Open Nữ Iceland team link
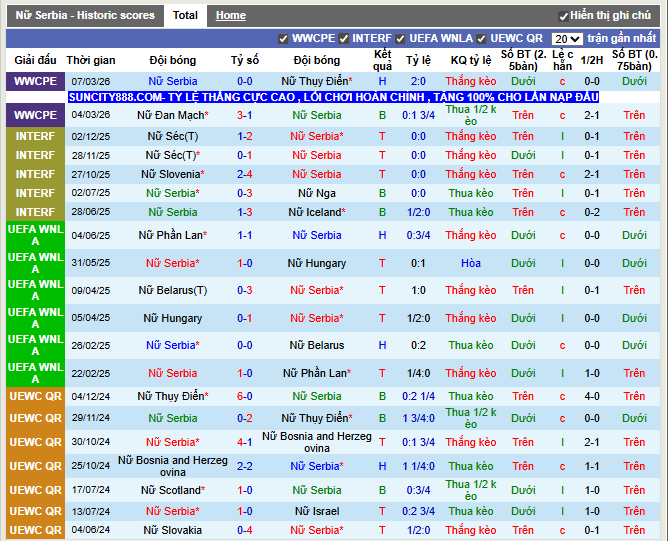This screenshot has width=668, height=541. click(x=314, y=212)
